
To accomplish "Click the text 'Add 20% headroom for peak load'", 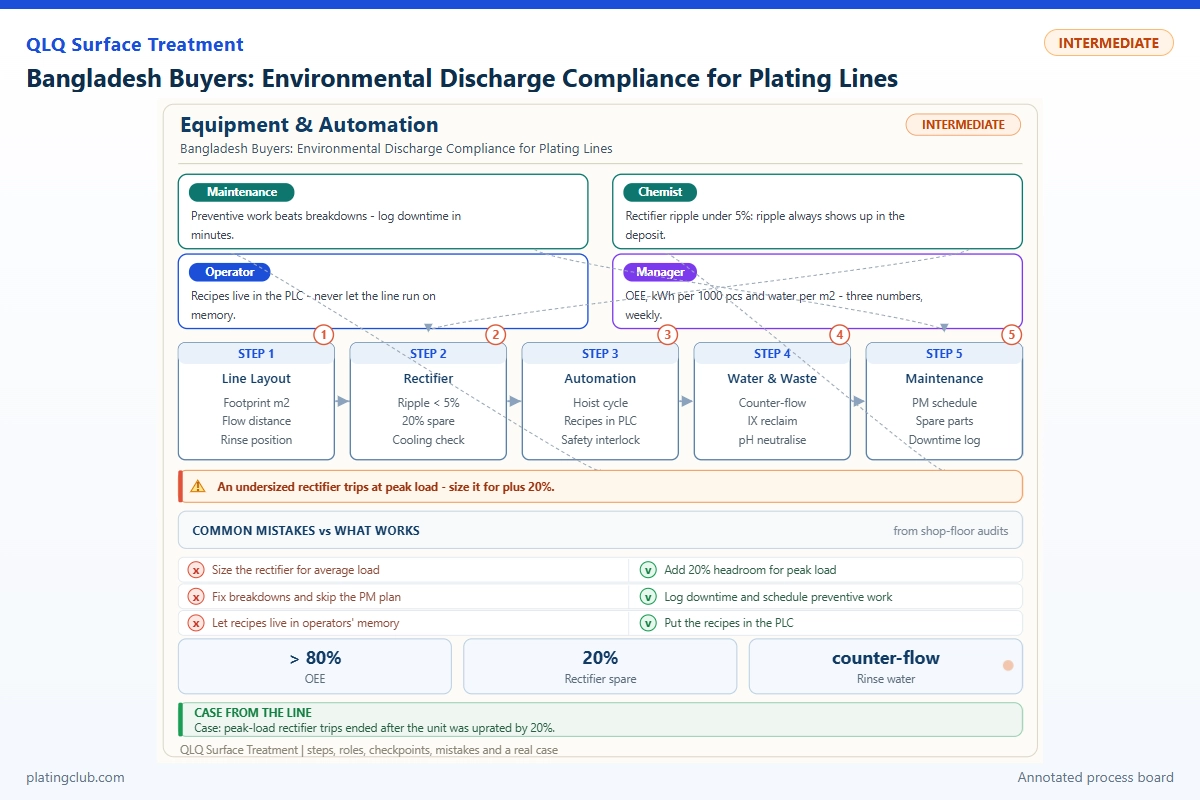I will tap(750, 570).
